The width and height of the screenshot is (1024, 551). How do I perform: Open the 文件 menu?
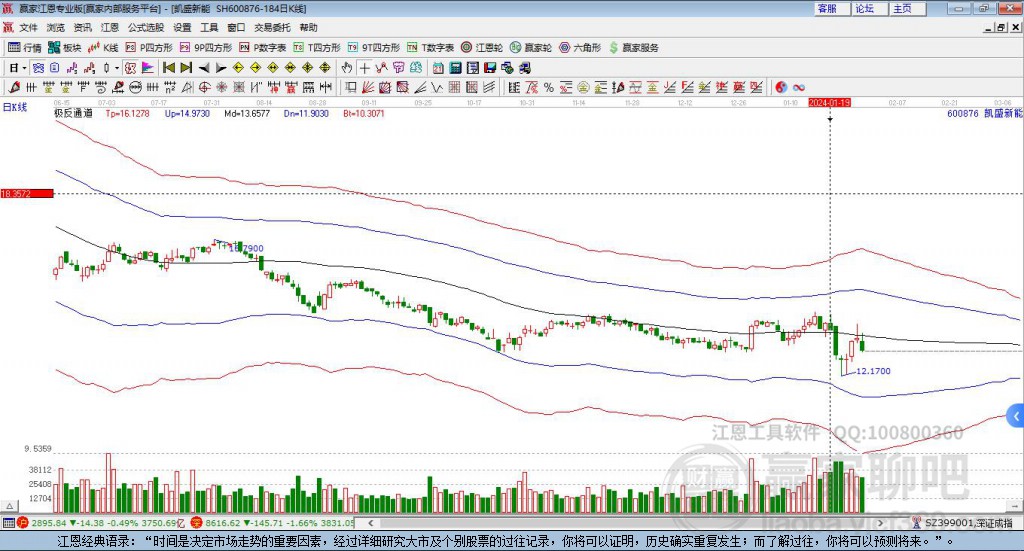pyautogui.click(x=28, y=27)
